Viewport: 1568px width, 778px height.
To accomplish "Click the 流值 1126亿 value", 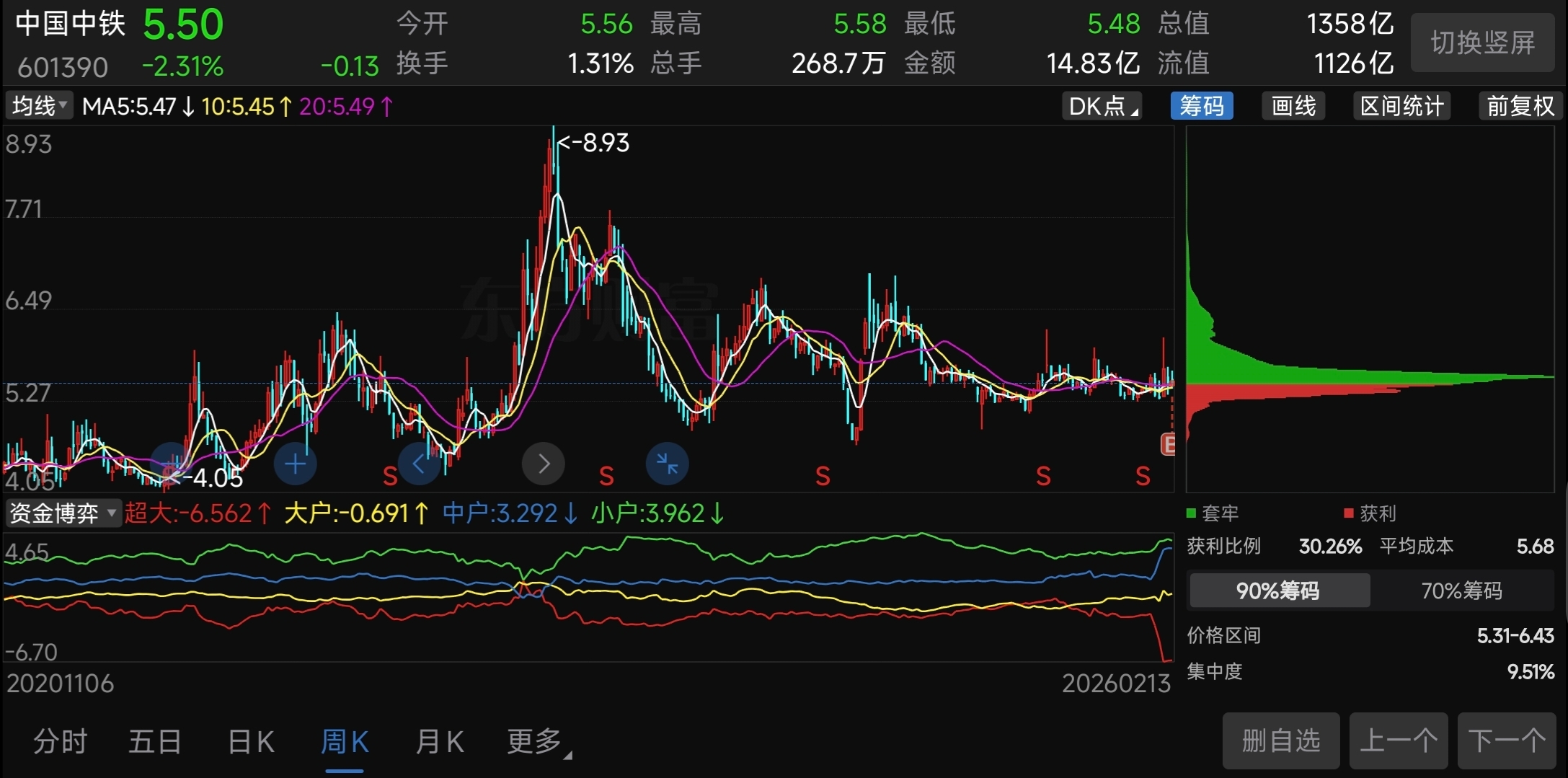I will tap(1354, 63).
